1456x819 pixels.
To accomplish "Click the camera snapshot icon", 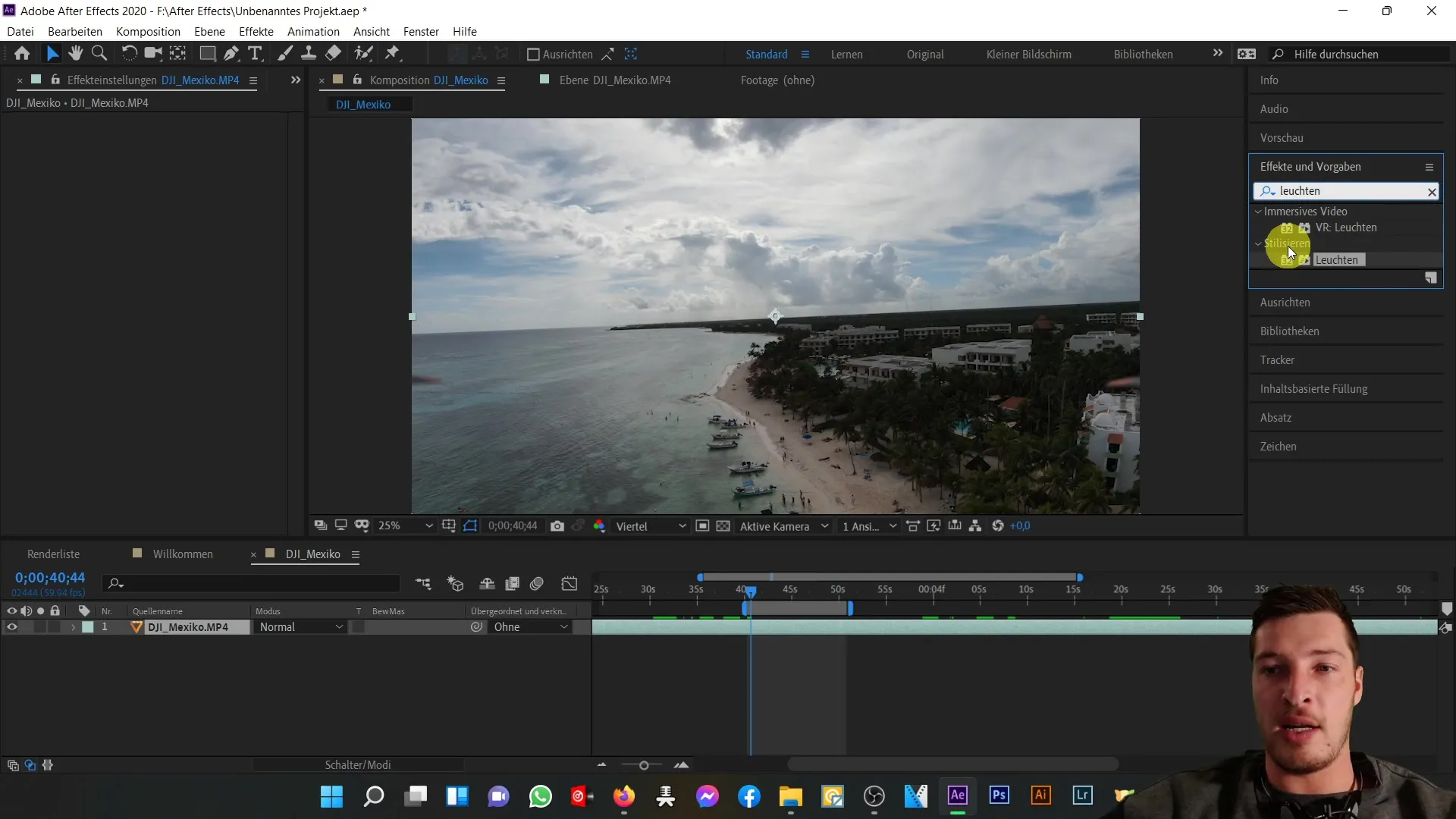I will 556,526.
